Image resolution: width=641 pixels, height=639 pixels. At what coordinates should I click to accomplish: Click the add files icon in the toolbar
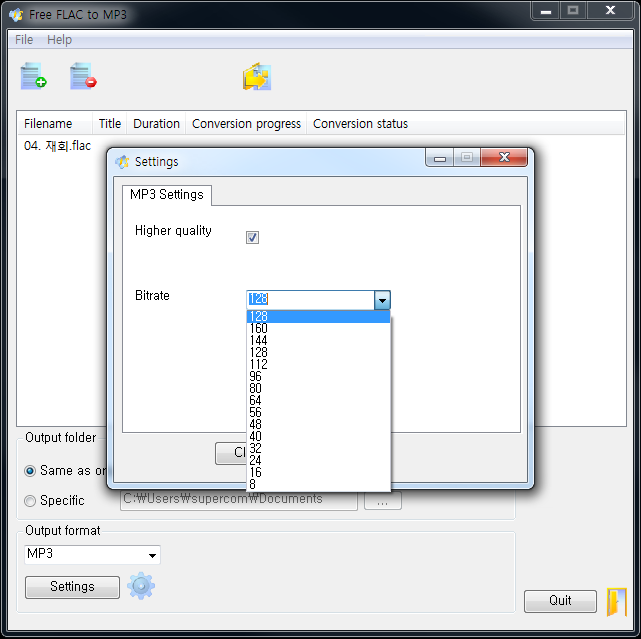pyautogui.click(x=34, y=76)
